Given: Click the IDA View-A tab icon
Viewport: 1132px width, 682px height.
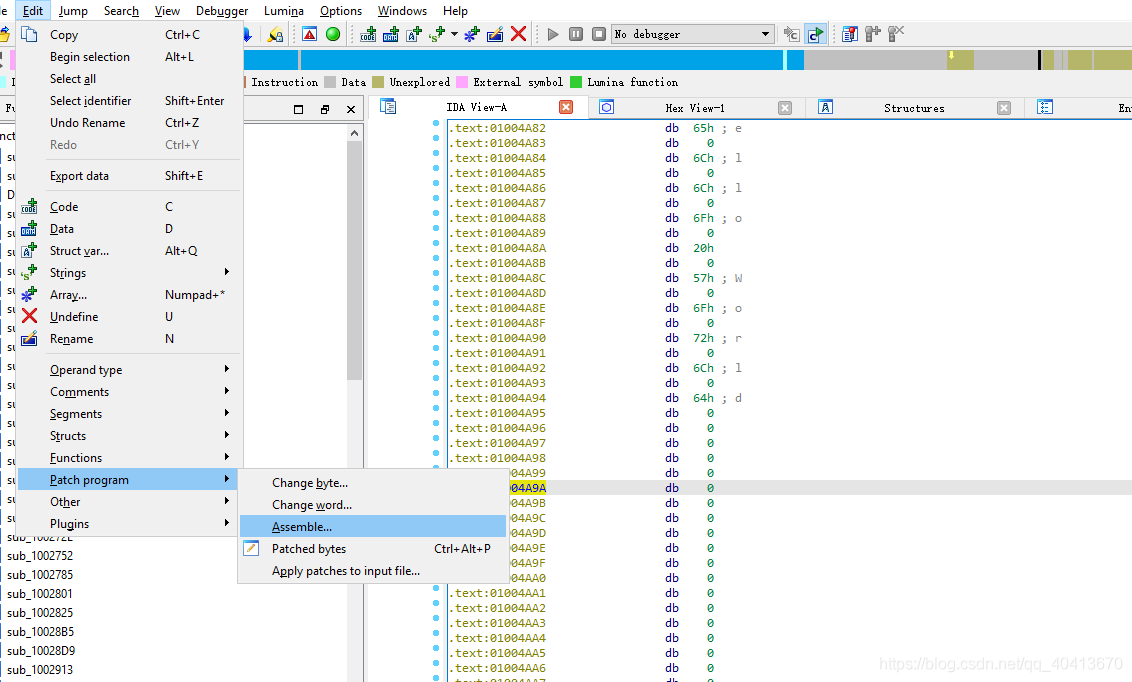Looking at the screenshot, I should coord(388,108).
